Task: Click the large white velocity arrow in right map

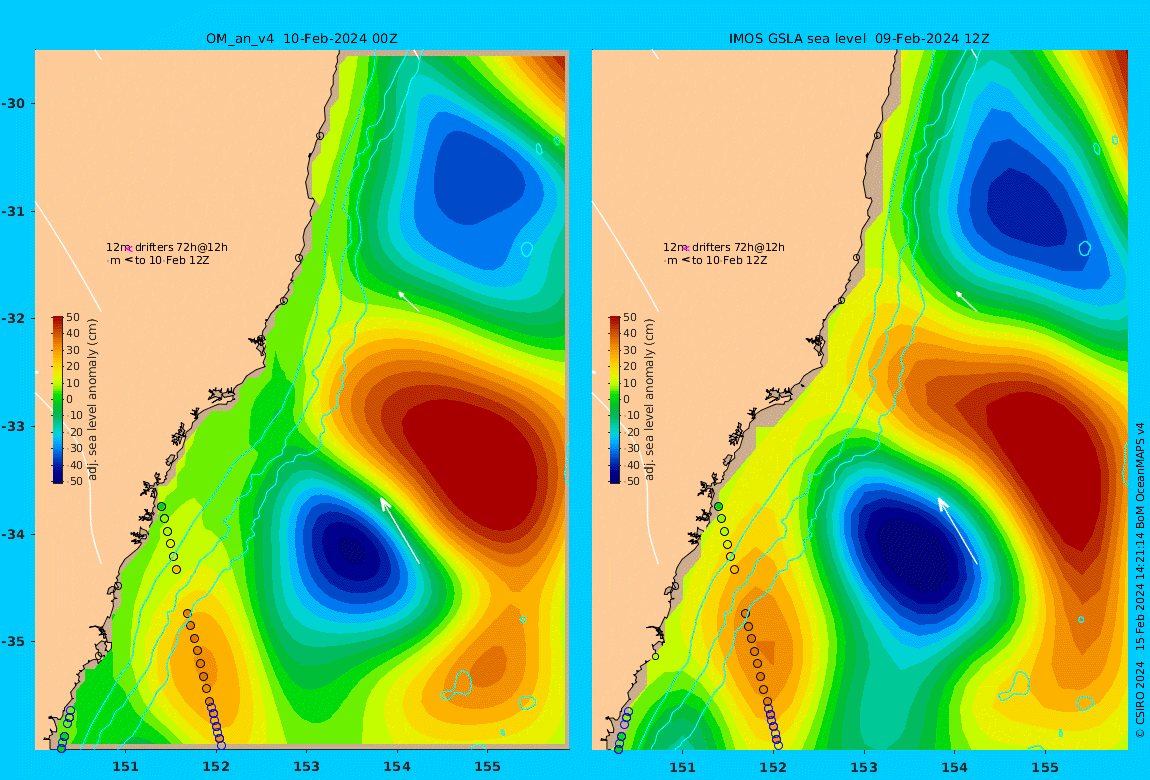Action: tap(957, 530)
